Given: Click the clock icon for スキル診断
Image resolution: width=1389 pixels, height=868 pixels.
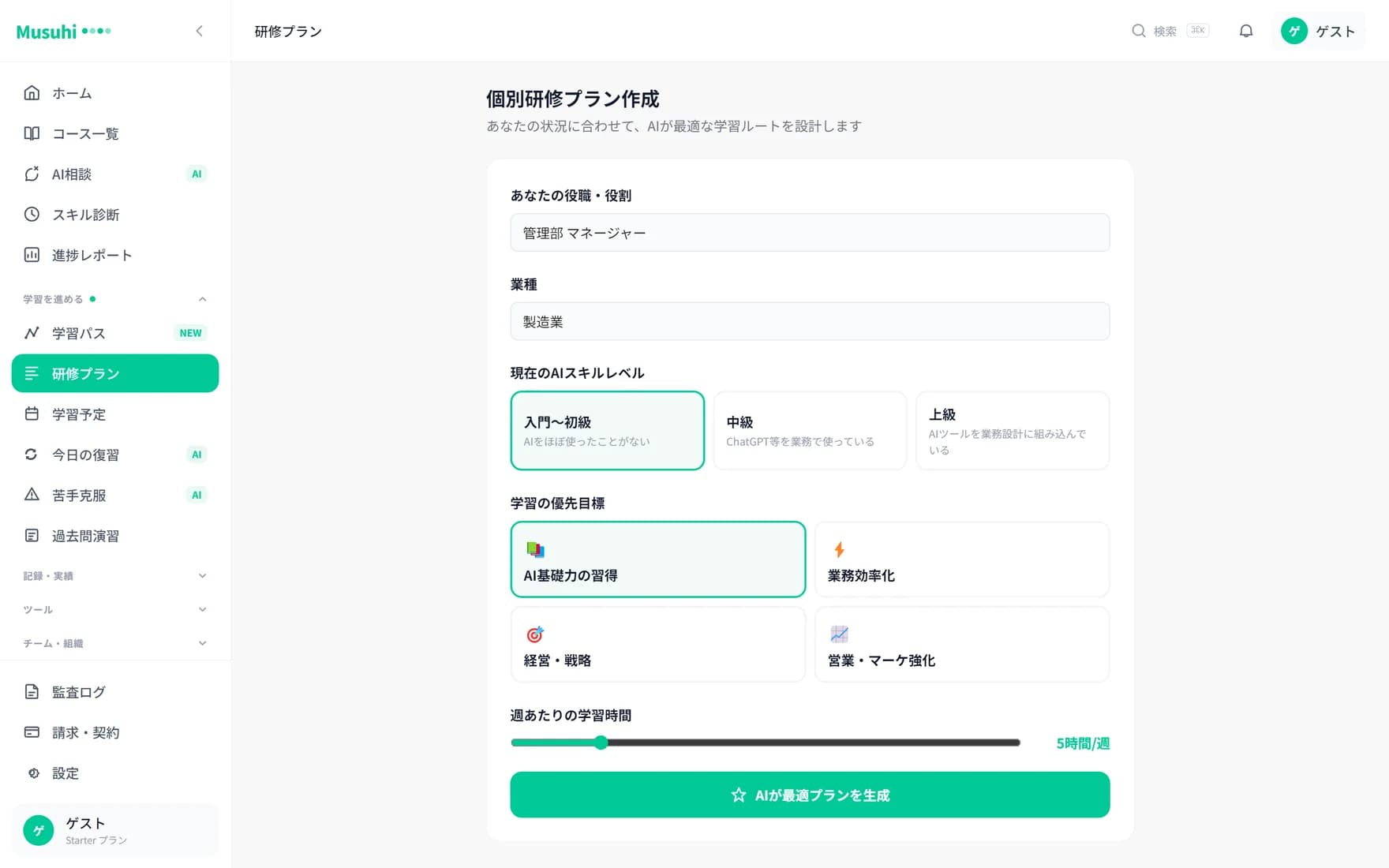Looking at the screenshot, I should [32, 215].
